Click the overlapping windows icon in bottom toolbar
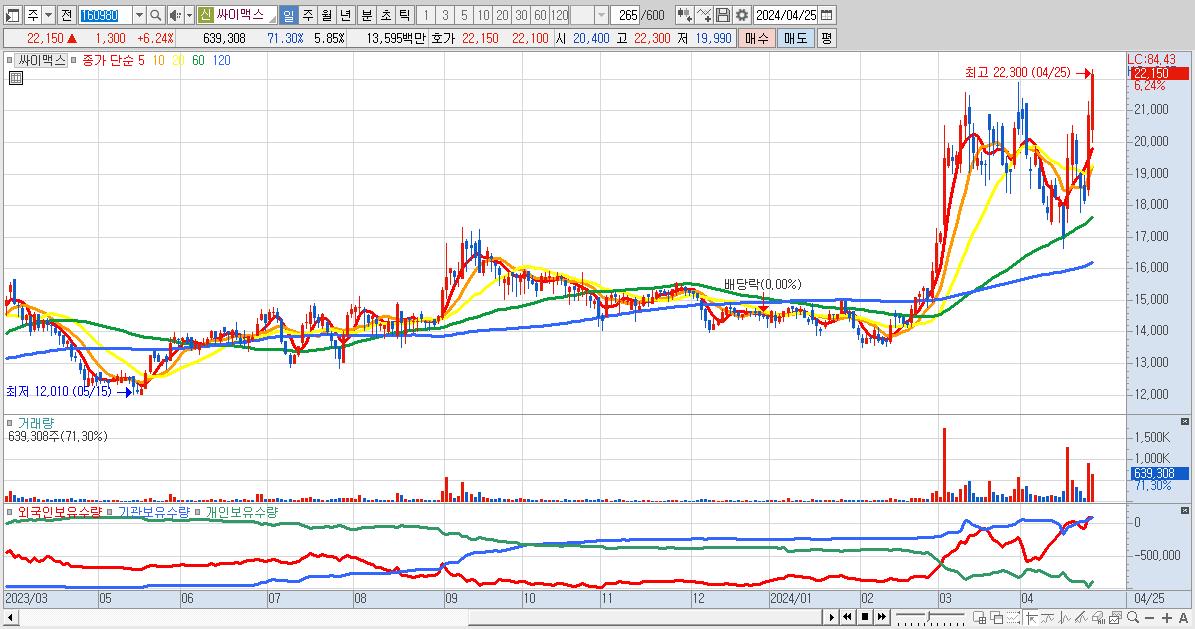This screenshot has width=1195, height=629. pyautogui.click(x=996, y=617)
